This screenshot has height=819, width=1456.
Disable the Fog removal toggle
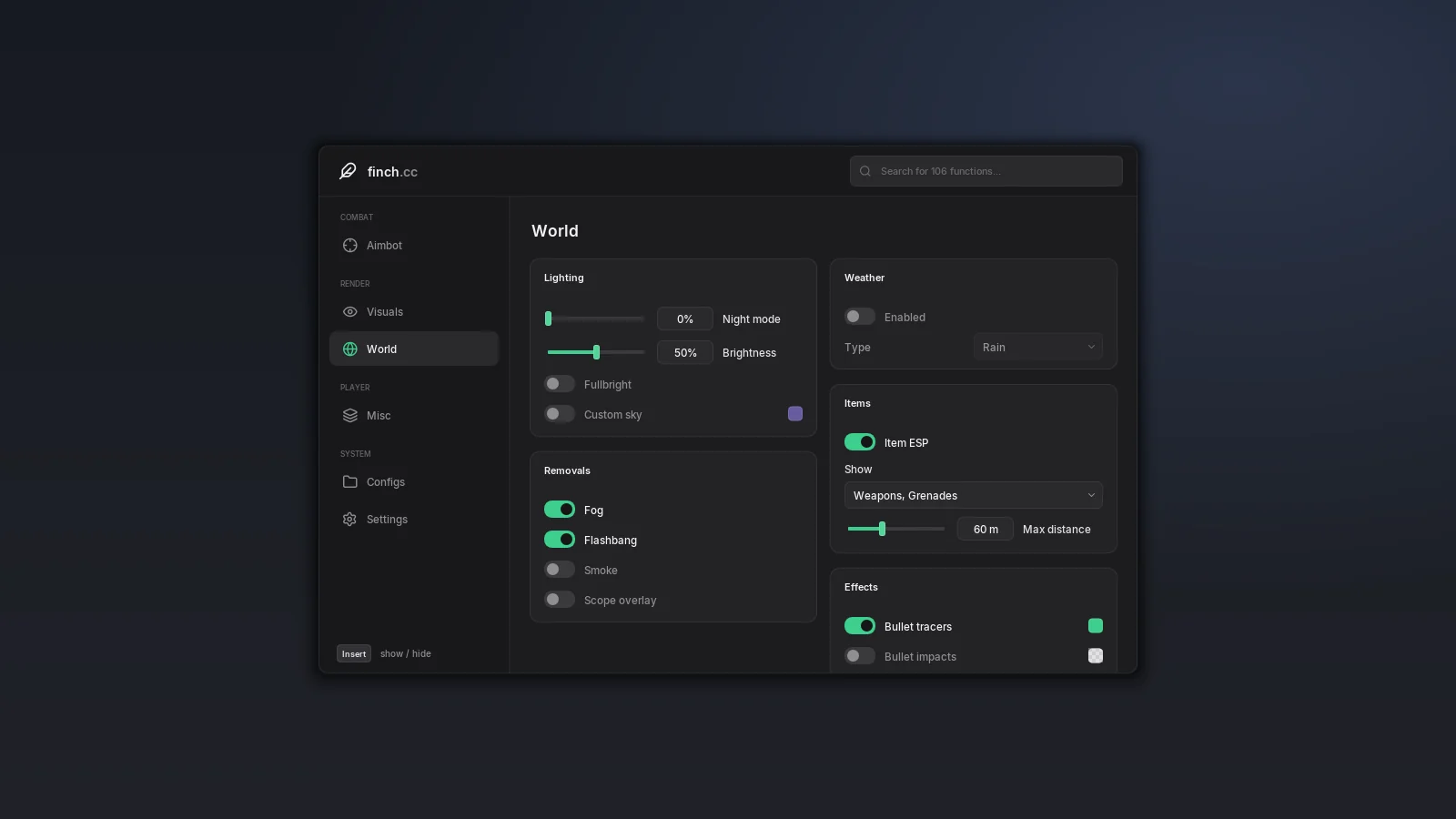pyautogui.click(x=560, y=510)
